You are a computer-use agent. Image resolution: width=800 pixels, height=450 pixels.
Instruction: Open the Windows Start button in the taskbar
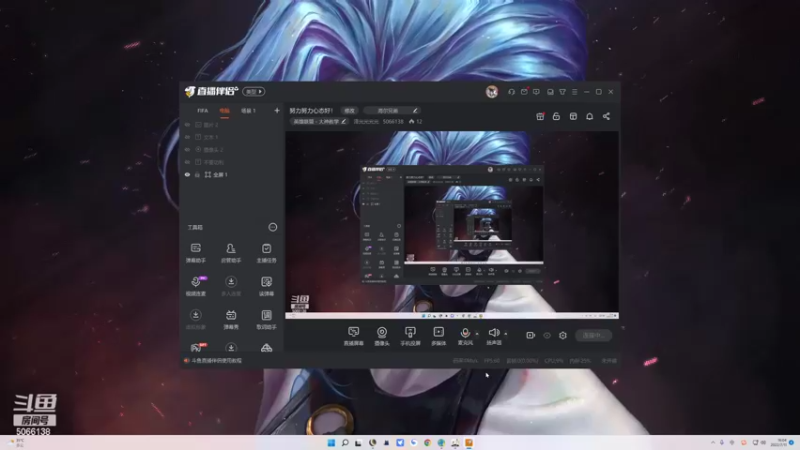point(331,443)
